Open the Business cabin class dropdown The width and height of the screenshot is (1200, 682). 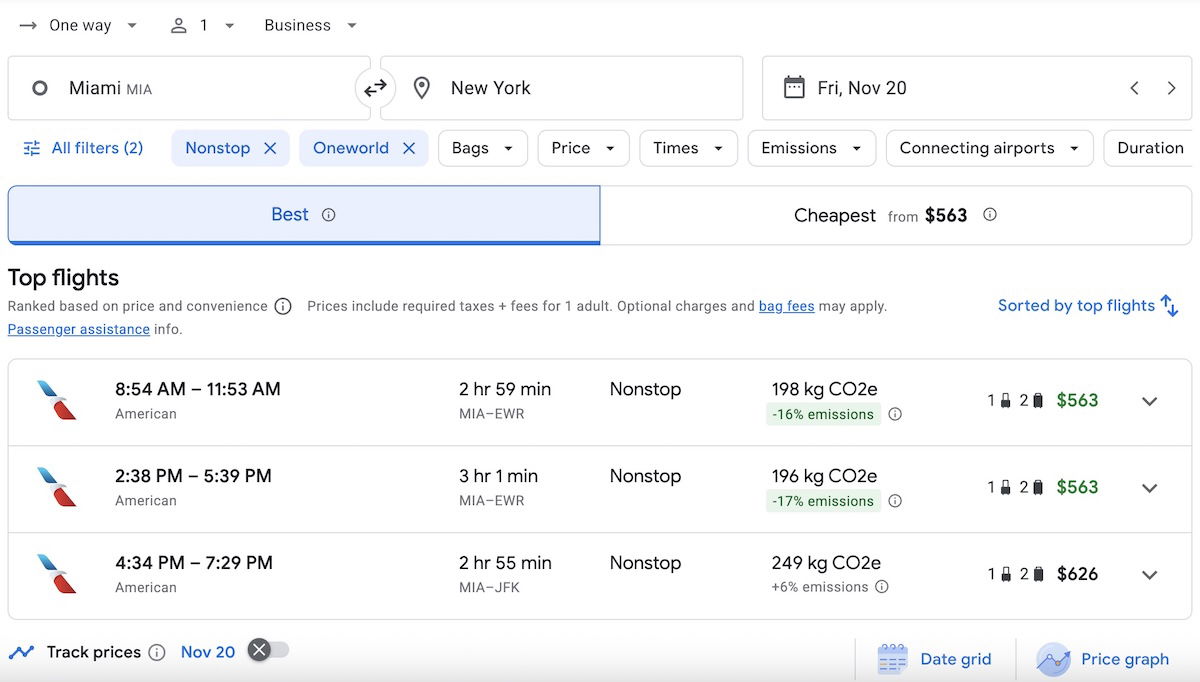310,26
